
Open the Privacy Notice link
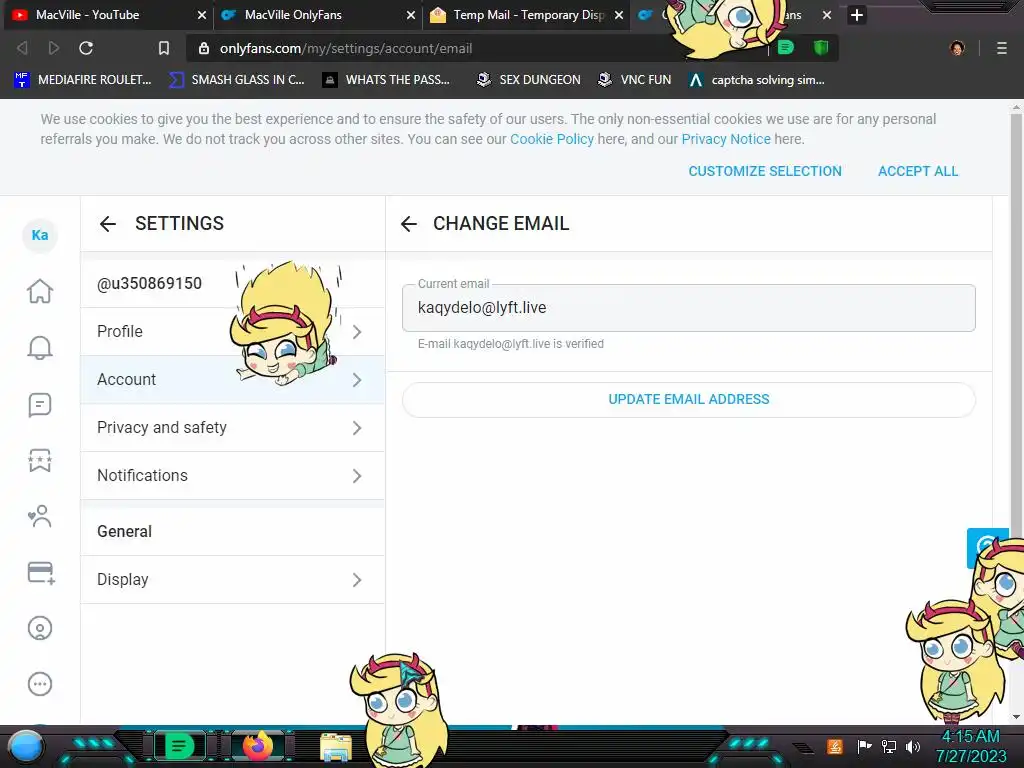tap(726, 139)
